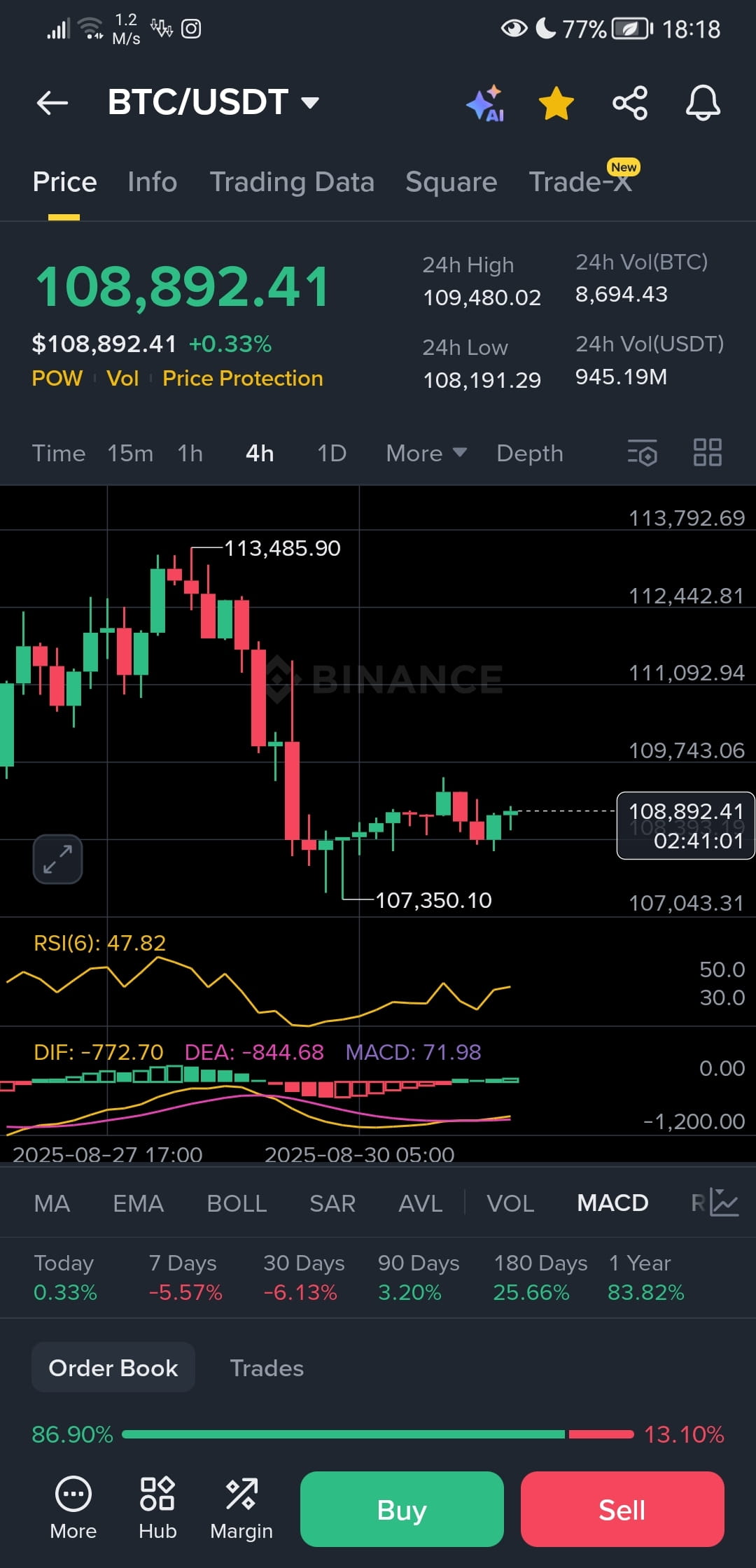Select the Time chart interval

point(59,454)
